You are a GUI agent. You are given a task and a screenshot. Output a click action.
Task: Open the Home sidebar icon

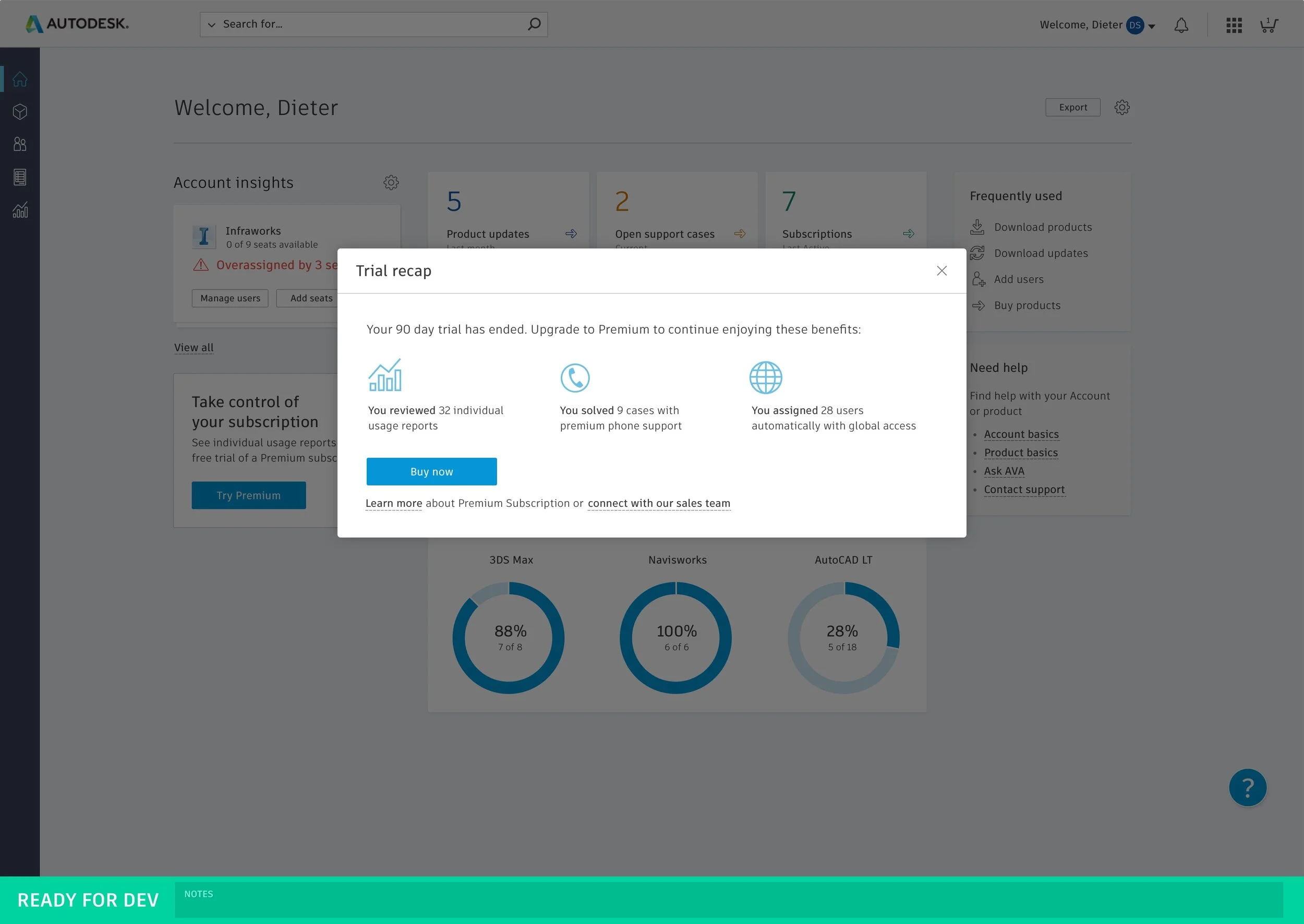tap(20, 79)
